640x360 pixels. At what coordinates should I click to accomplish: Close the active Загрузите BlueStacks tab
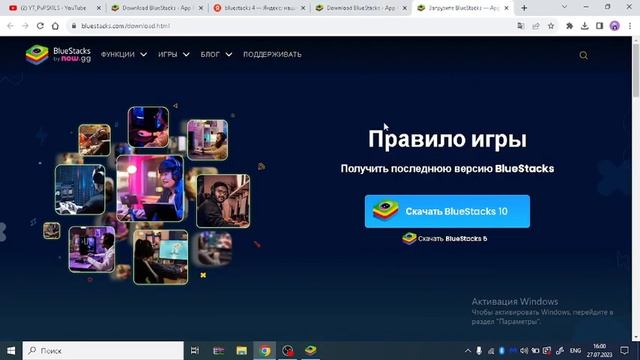pos(507,8)
